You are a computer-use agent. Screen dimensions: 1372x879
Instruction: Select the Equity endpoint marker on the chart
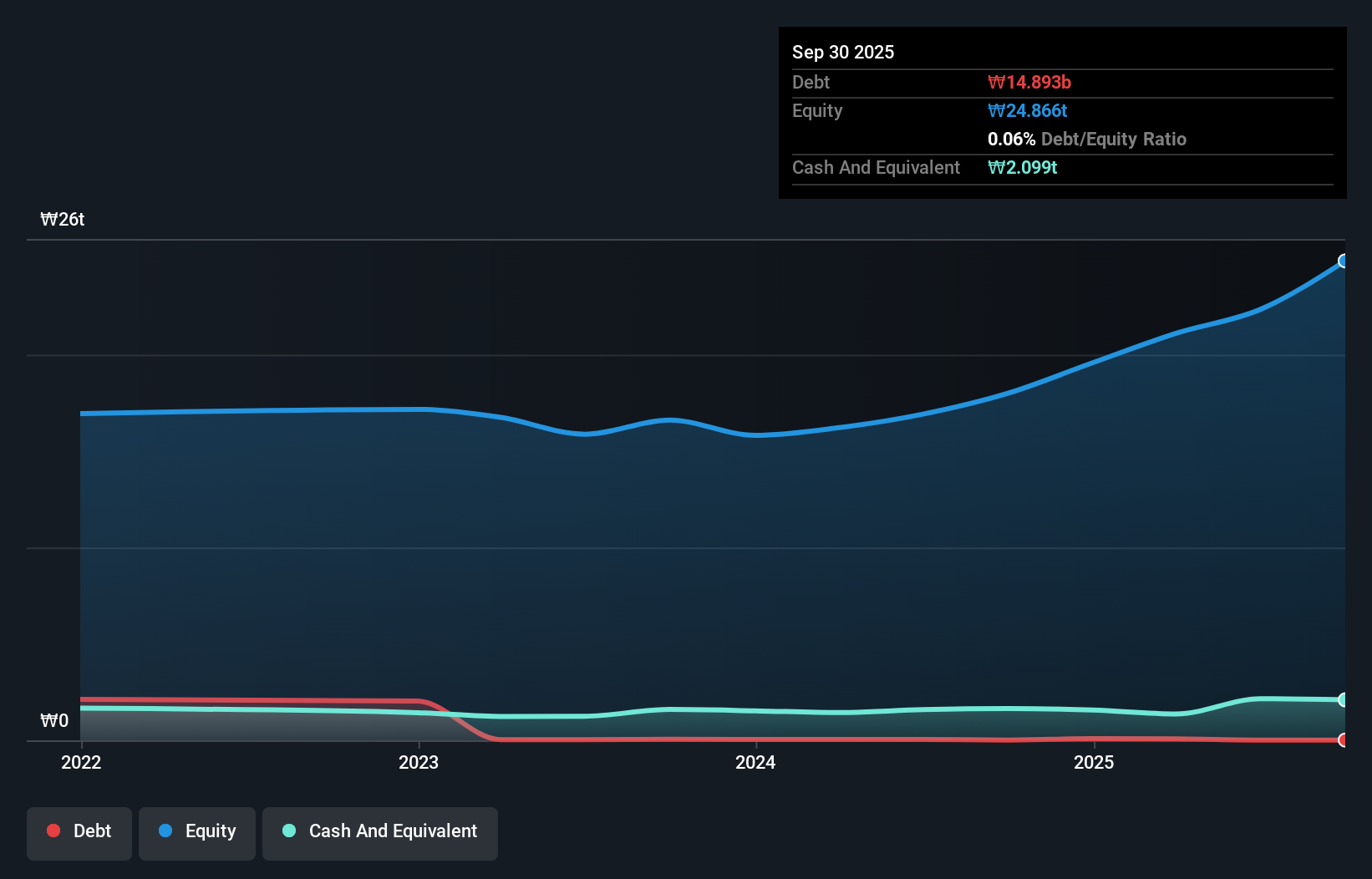1343,262
